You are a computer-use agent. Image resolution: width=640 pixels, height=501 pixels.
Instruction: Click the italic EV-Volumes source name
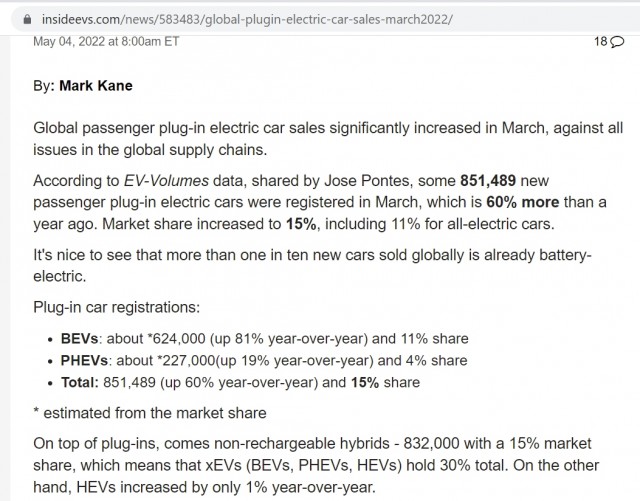click(x=166, y=180)
